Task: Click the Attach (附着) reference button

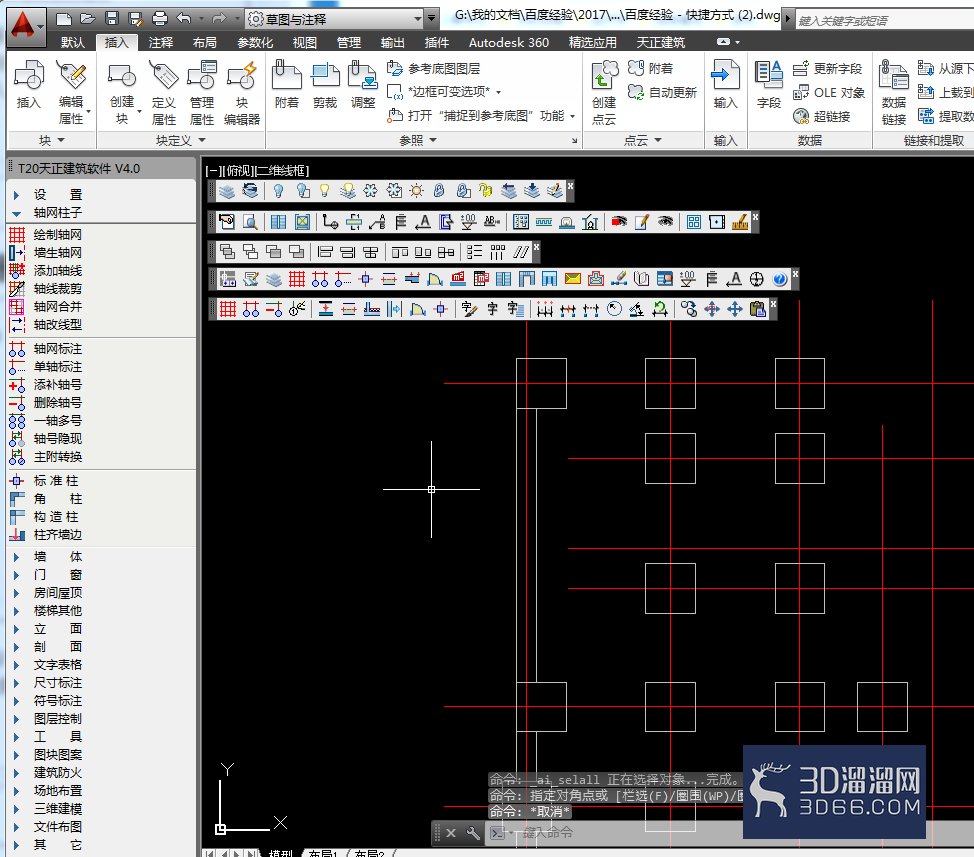Action: [286, 84]
